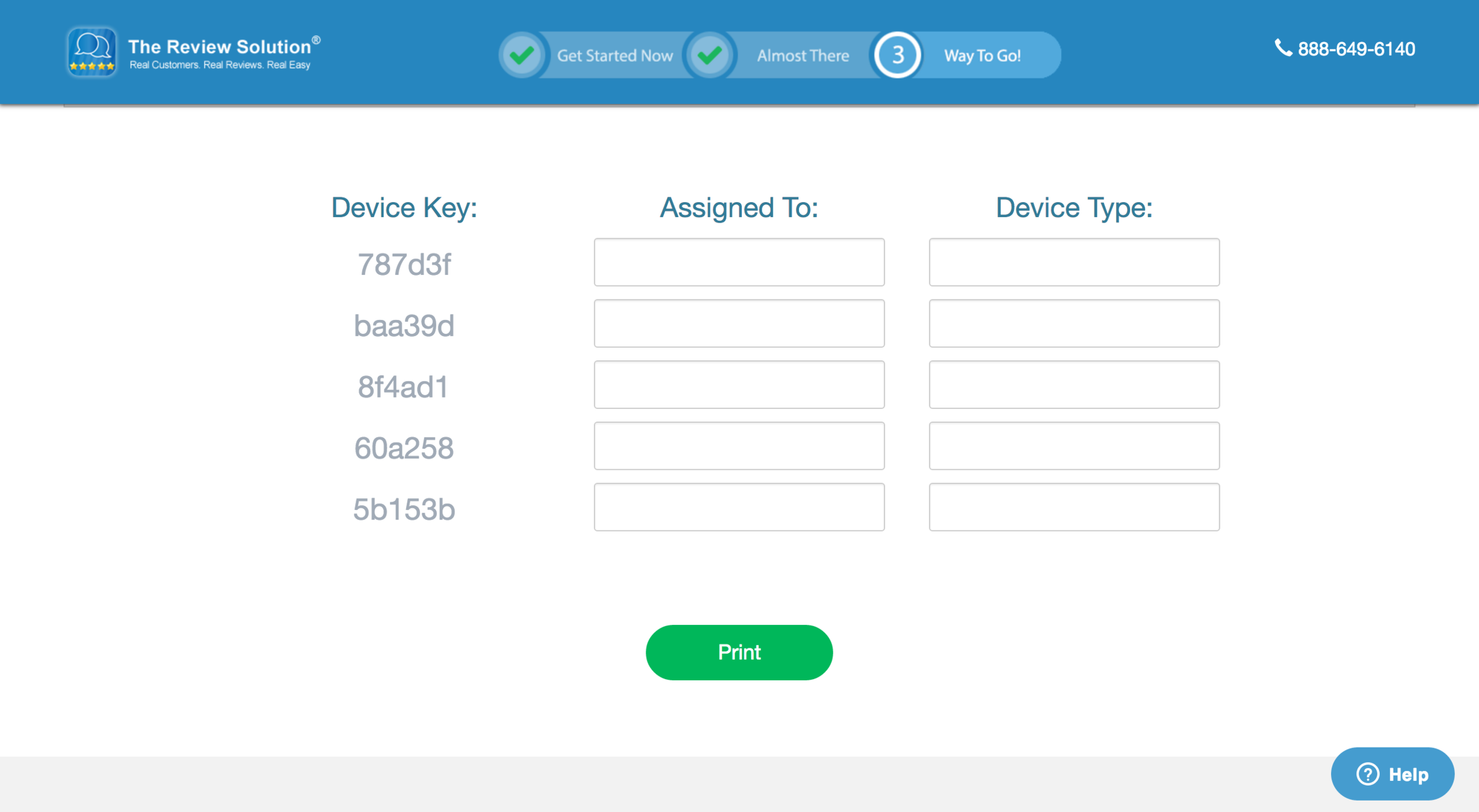Click the Almost There checkmark icon
The height and width of the screenshot is (812, 1479).
click(710, 55)
